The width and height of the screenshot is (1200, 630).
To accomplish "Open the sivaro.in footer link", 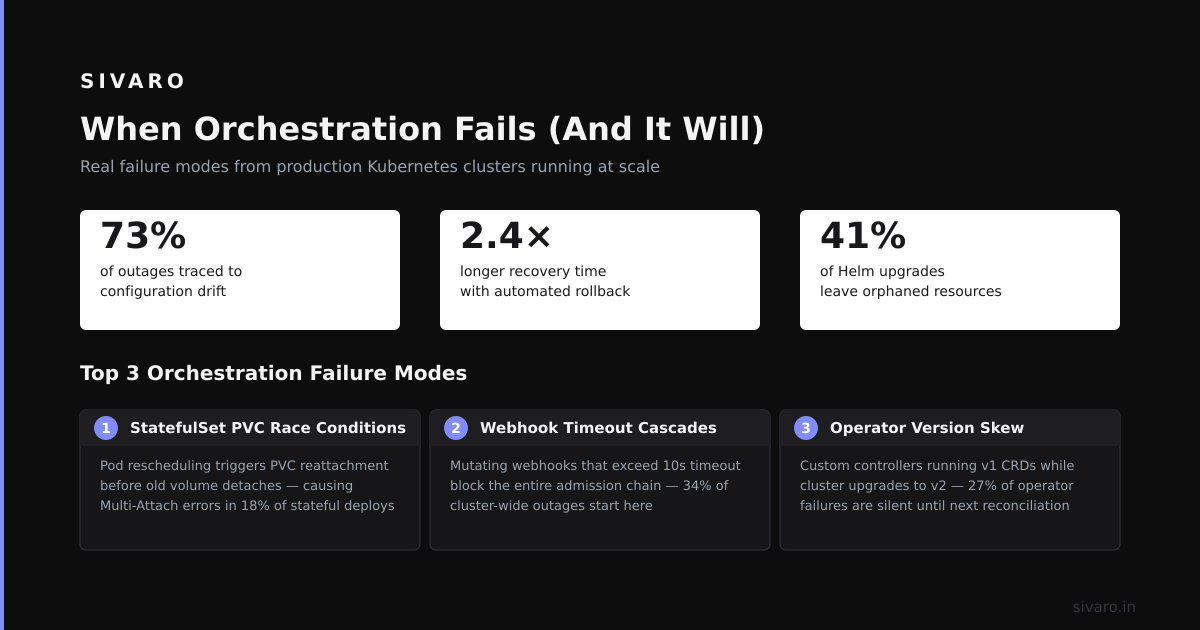I will tap(1104, 607).
